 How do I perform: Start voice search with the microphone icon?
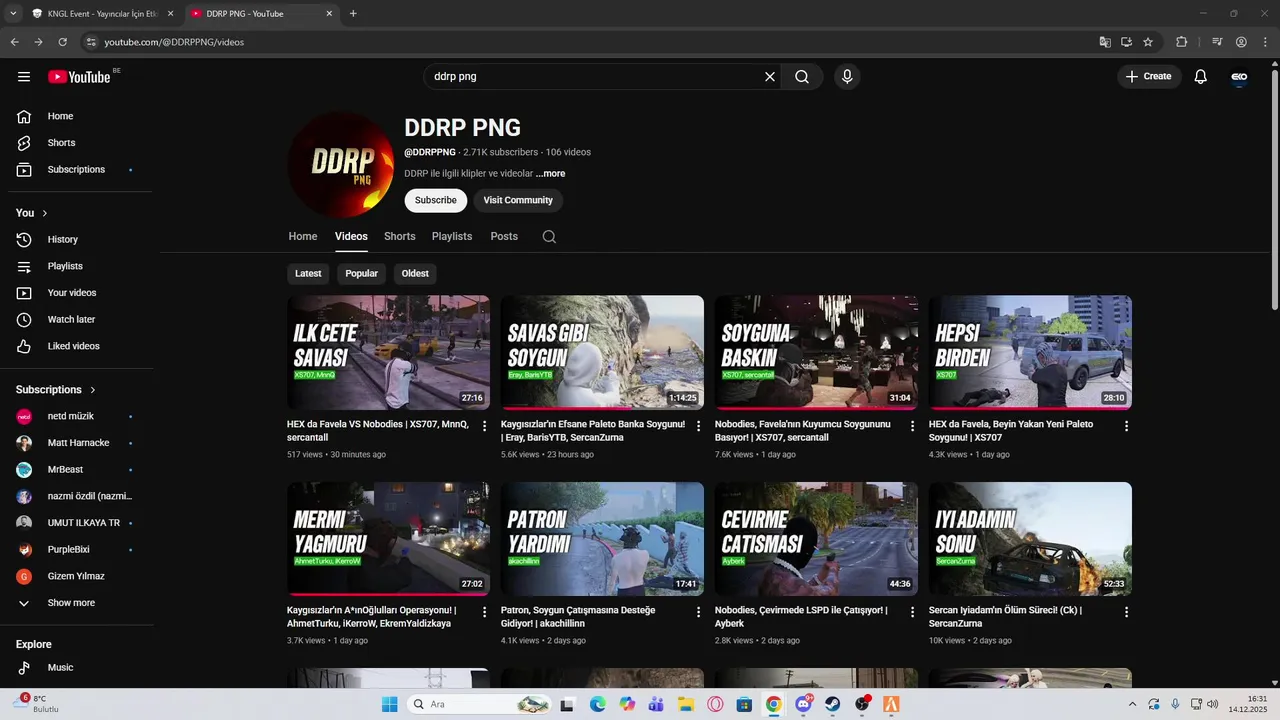(x=847, y=77)
